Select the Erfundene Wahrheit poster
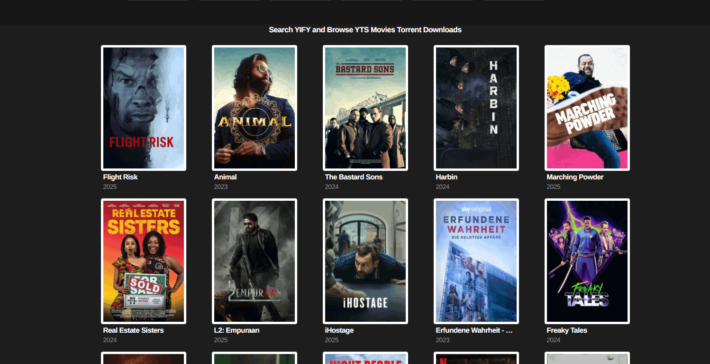 (476, 261)
